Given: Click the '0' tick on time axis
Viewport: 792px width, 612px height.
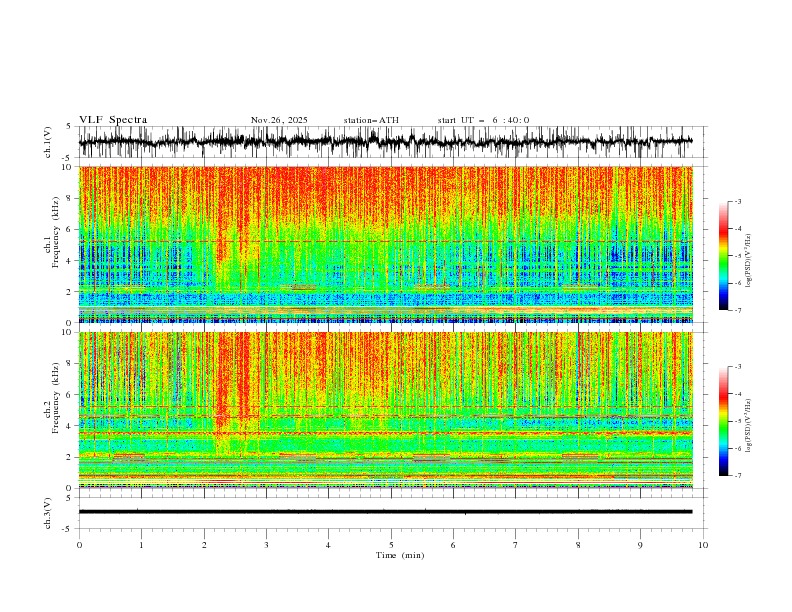Looking at the screenshot, I should click(x=79, y=545).
